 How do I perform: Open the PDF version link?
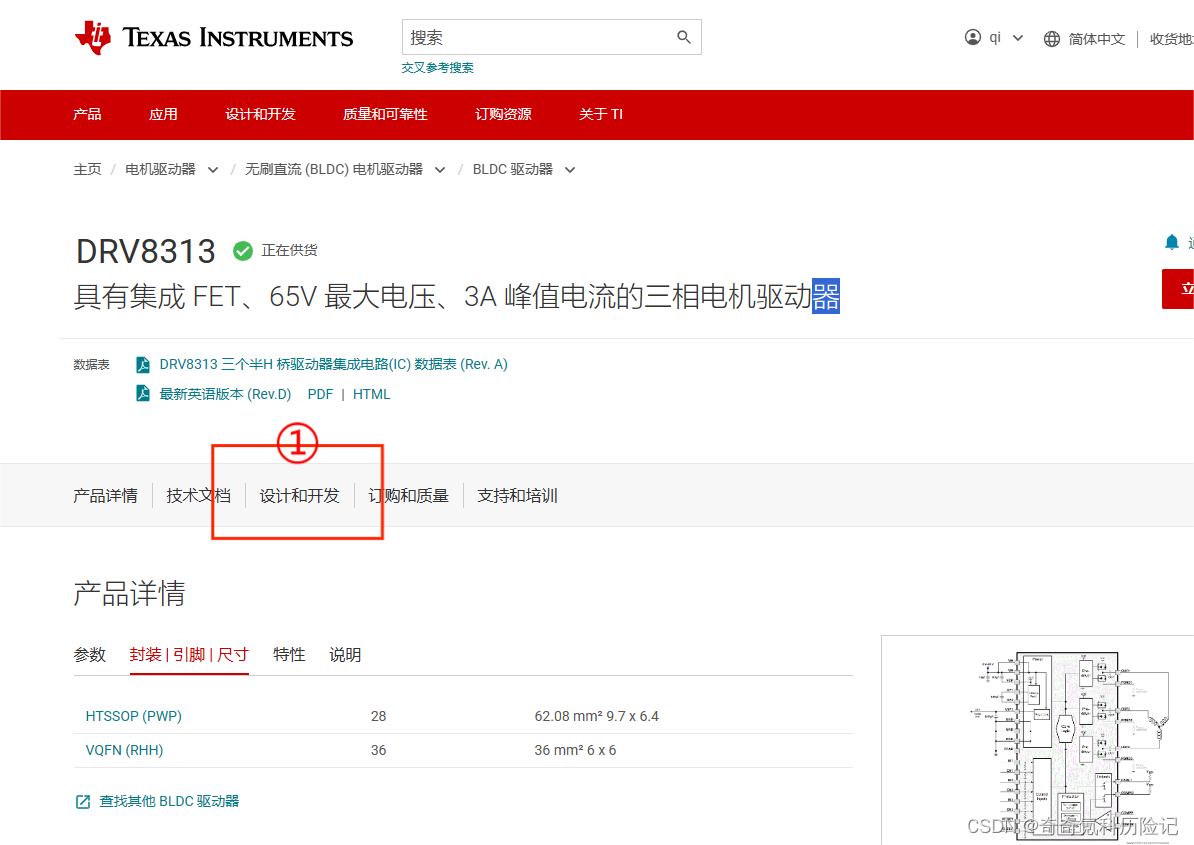pyautogui.click(x=320, y=394)
